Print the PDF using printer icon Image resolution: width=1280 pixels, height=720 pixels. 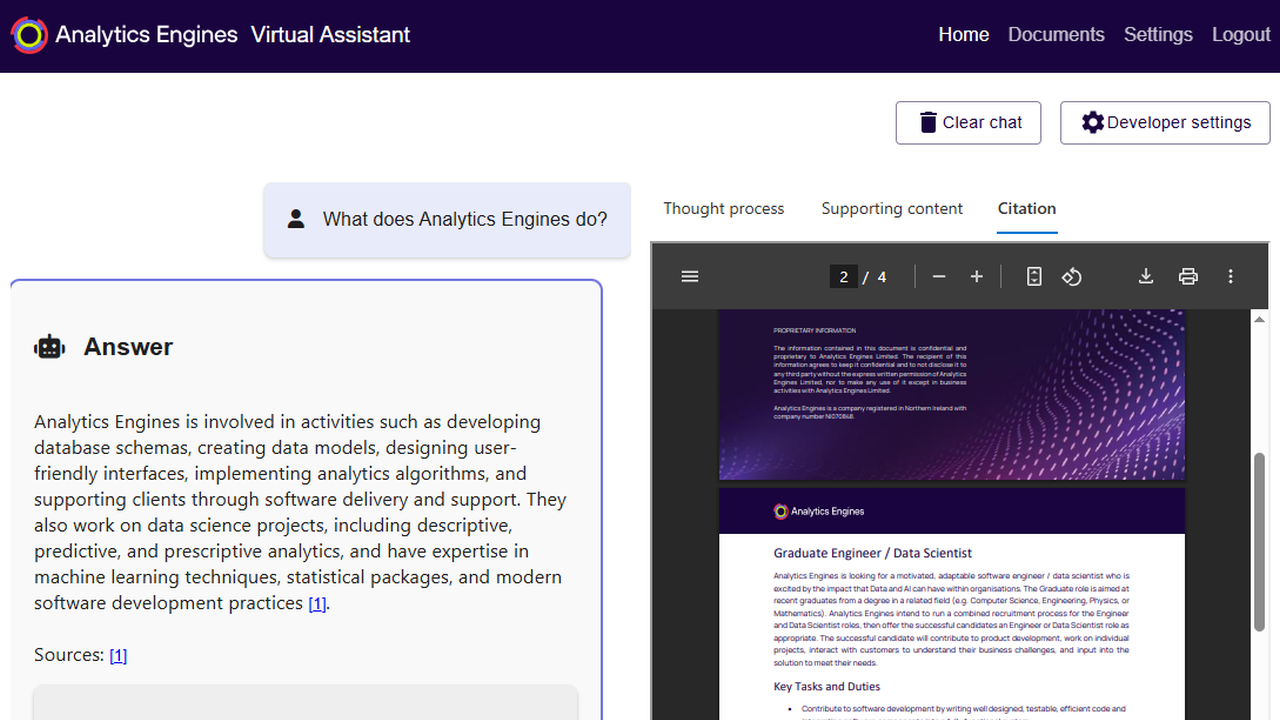click(1188, 277)
